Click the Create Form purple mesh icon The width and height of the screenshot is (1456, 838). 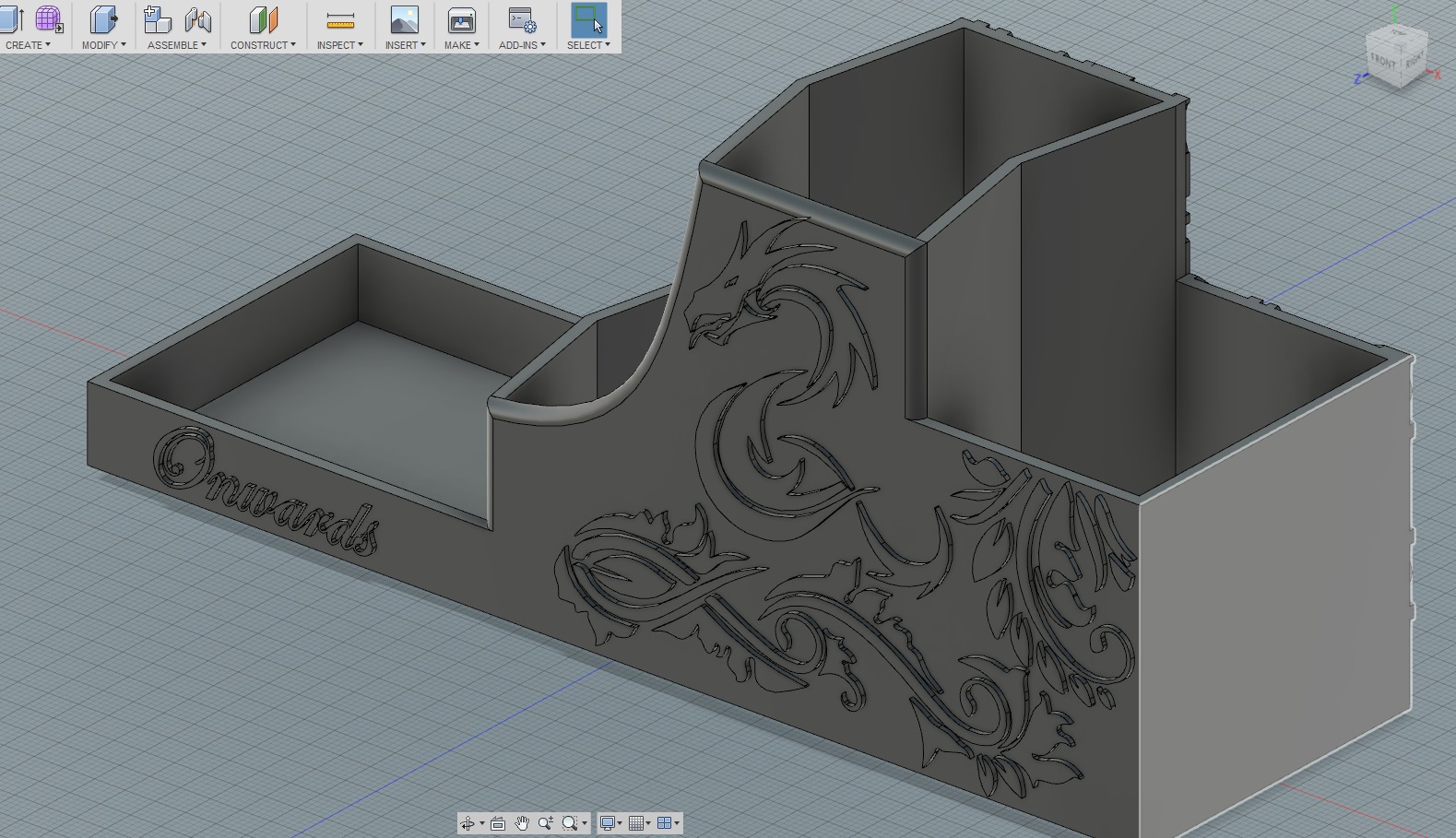coord(48,19)
